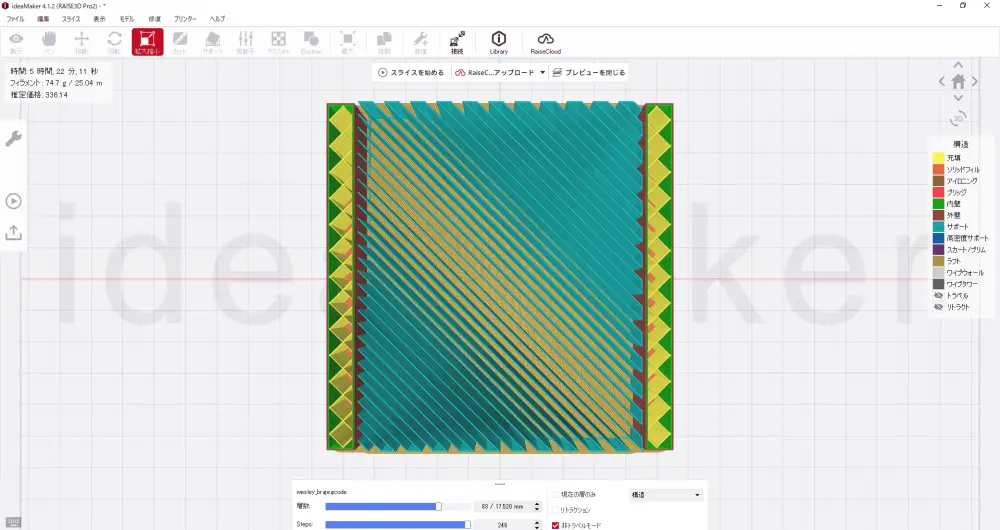This screenshot has height=530, width=1000.
Task: Enable the 現在の層のみ checkbox
Action: [x=556, y=494]
